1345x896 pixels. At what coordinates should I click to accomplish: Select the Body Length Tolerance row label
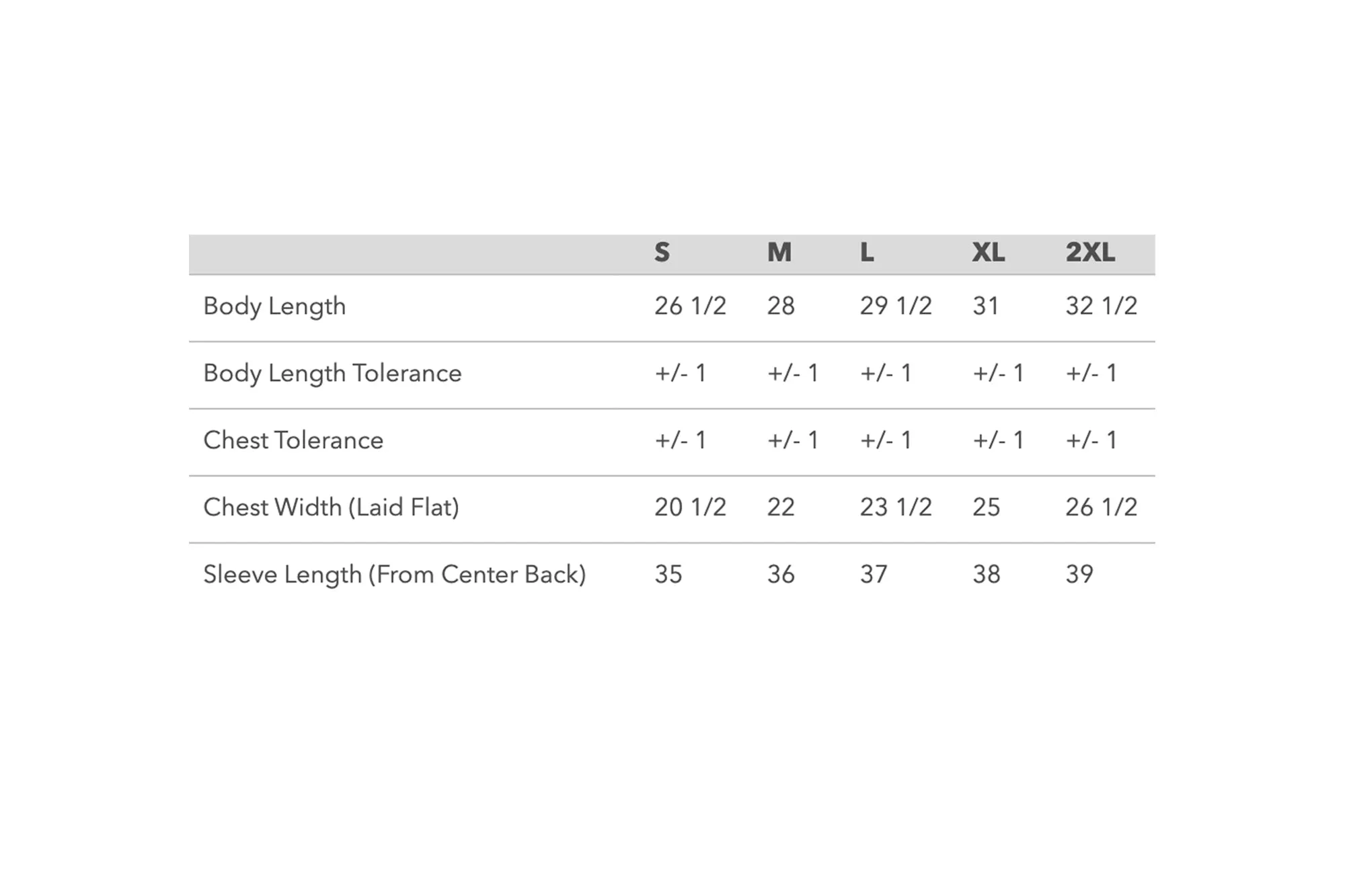[332, 374]
